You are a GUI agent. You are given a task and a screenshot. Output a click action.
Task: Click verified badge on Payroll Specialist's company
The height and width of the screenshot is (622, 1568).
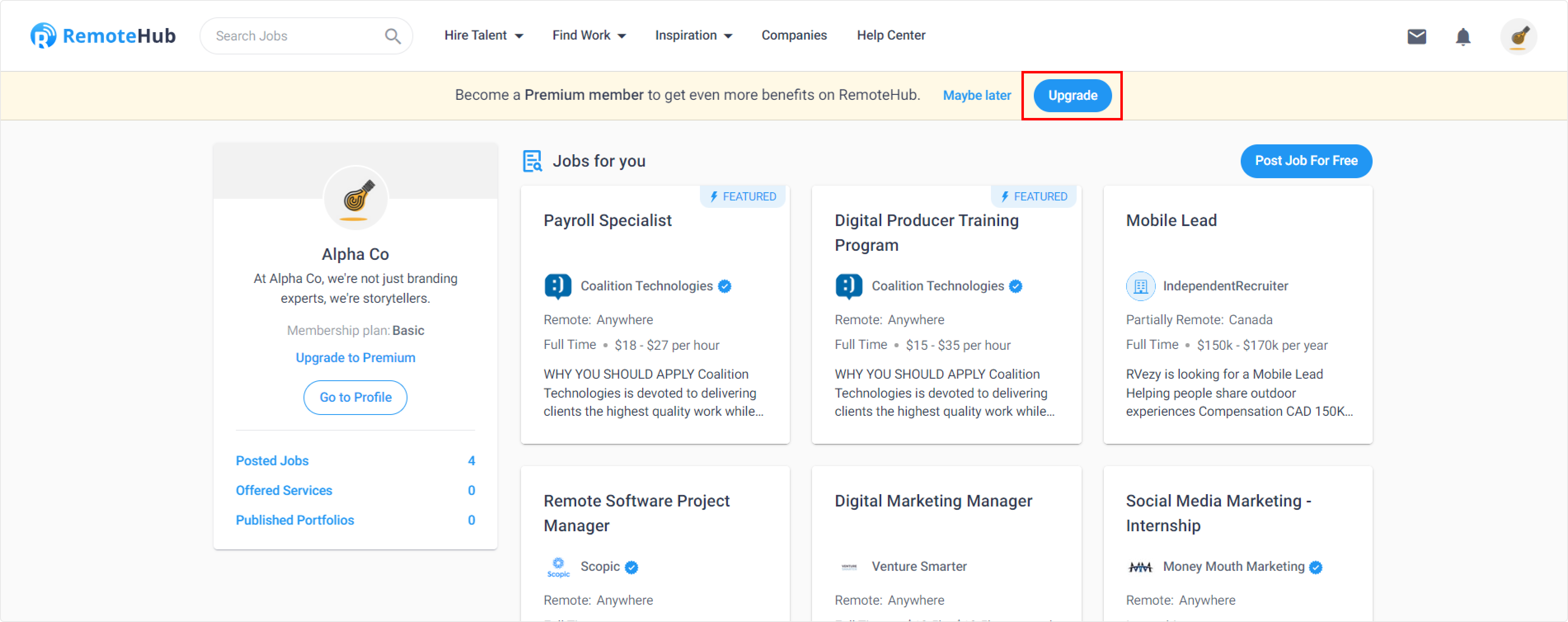[724, 286]
